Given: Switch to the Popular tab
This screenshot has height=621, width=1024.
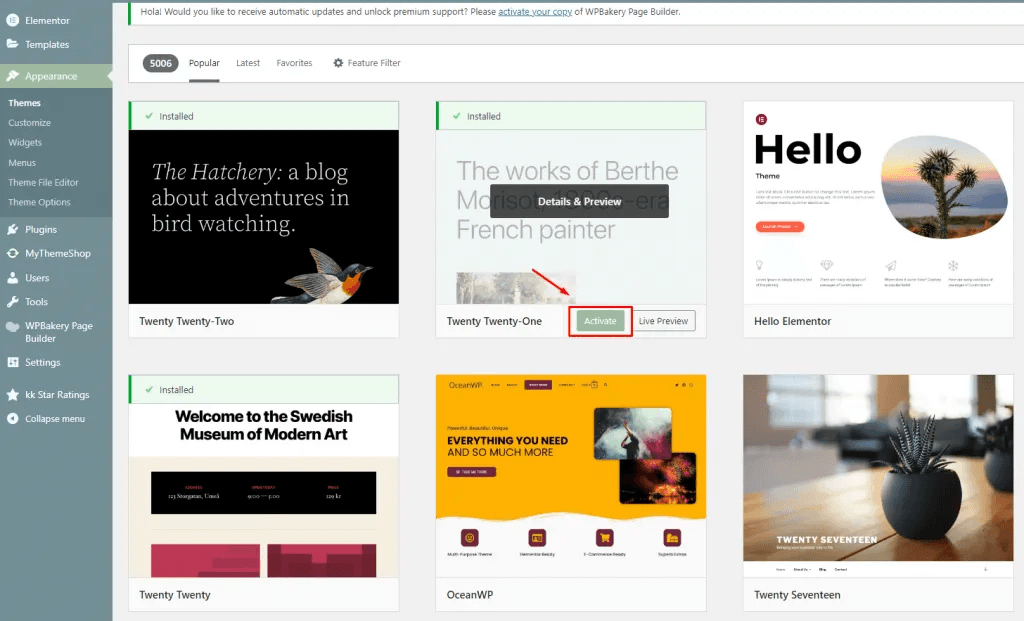Looking at the screenshot, I should point(204,63).
